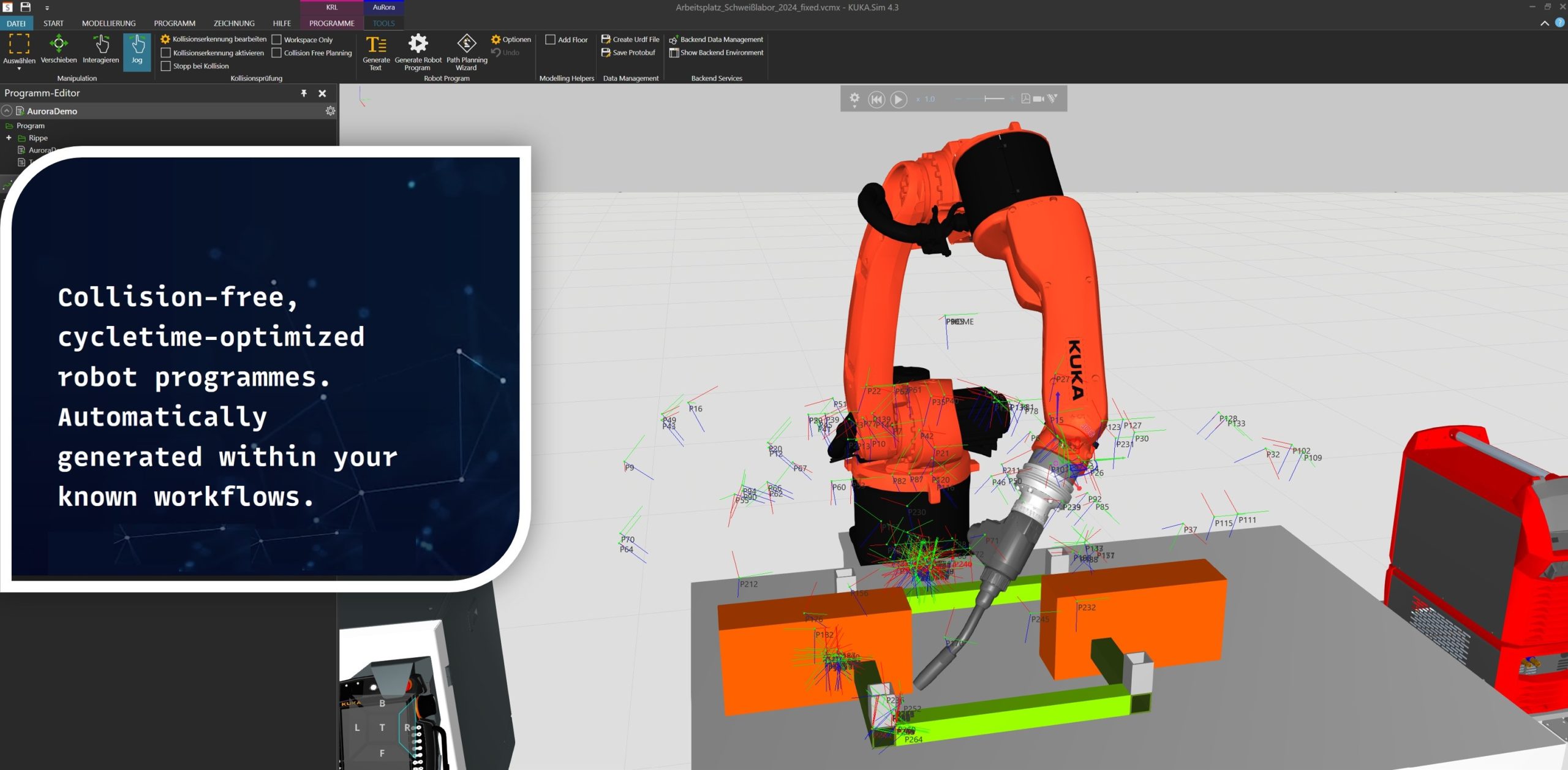
Task: Click the export to PDF icon
Action: tap(1025, 99)
